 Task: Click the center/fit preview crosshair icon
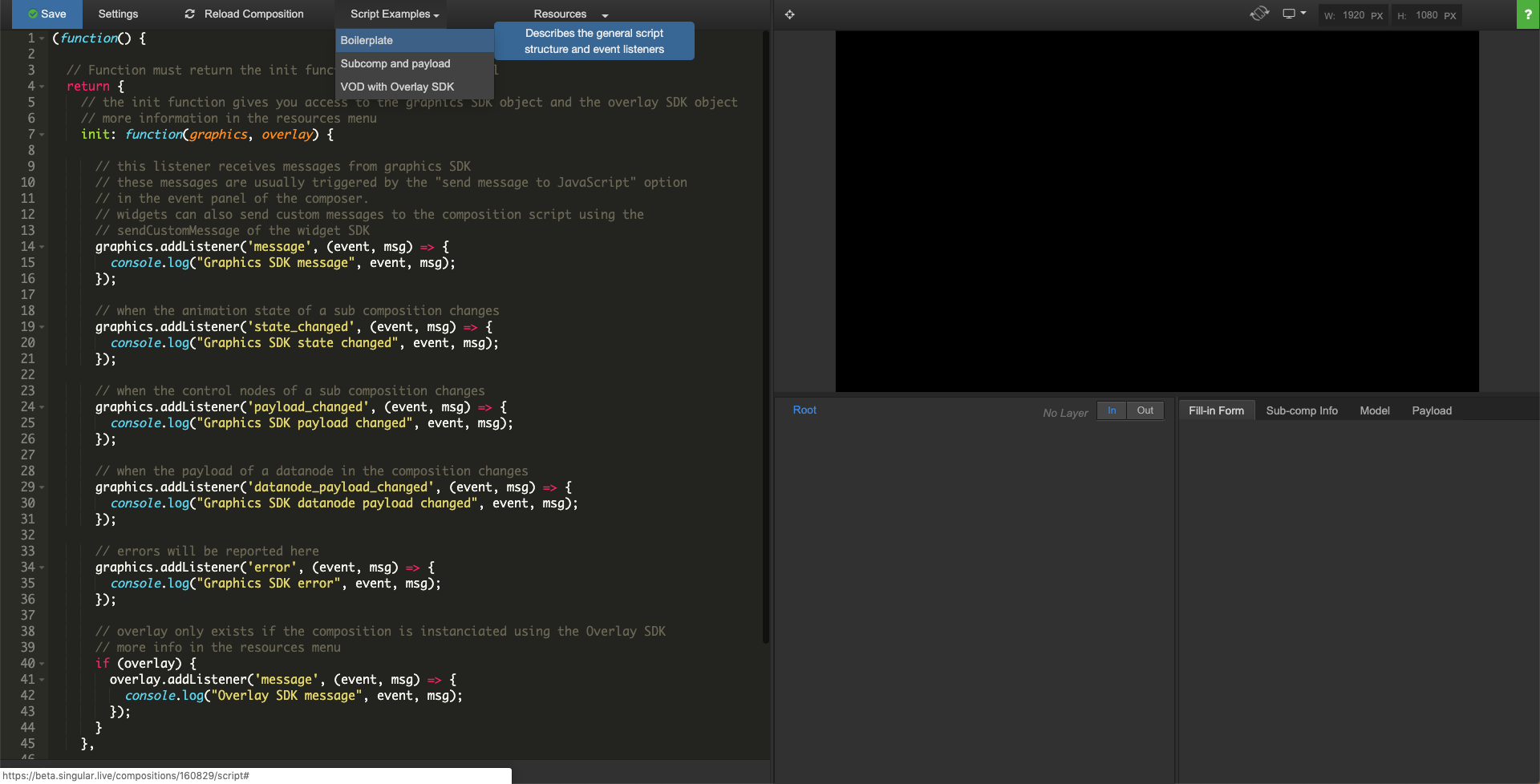pos(790,14)
